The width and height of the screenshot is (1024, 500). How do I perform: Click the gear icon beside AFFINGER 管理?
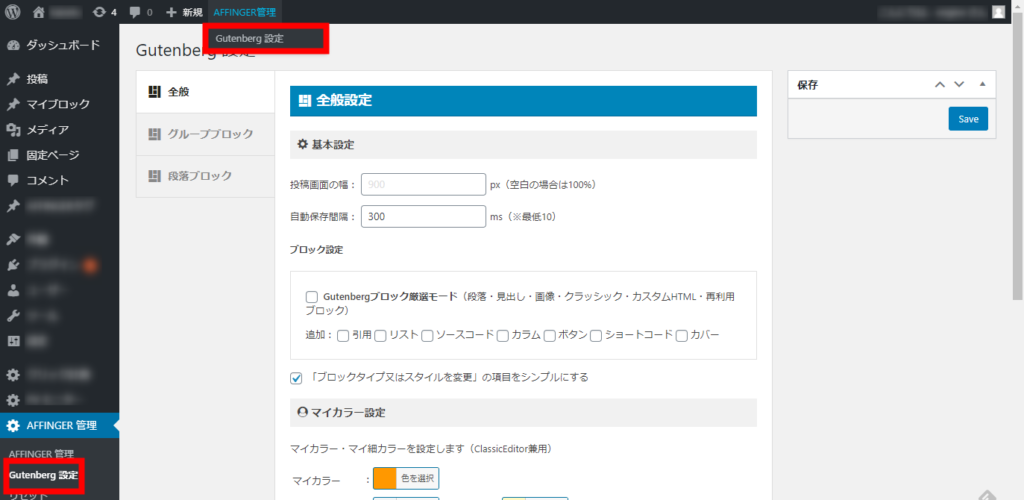coord(13,426)
